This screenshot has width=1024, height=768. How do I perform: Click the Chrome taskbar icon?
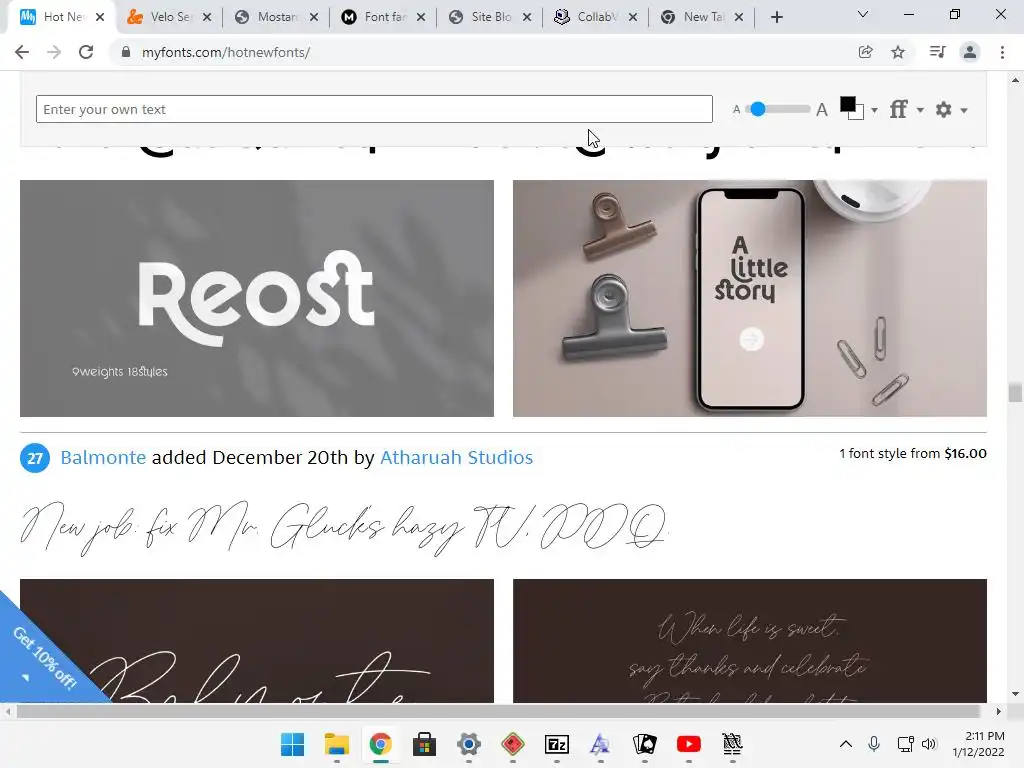(x=381, y=744)
